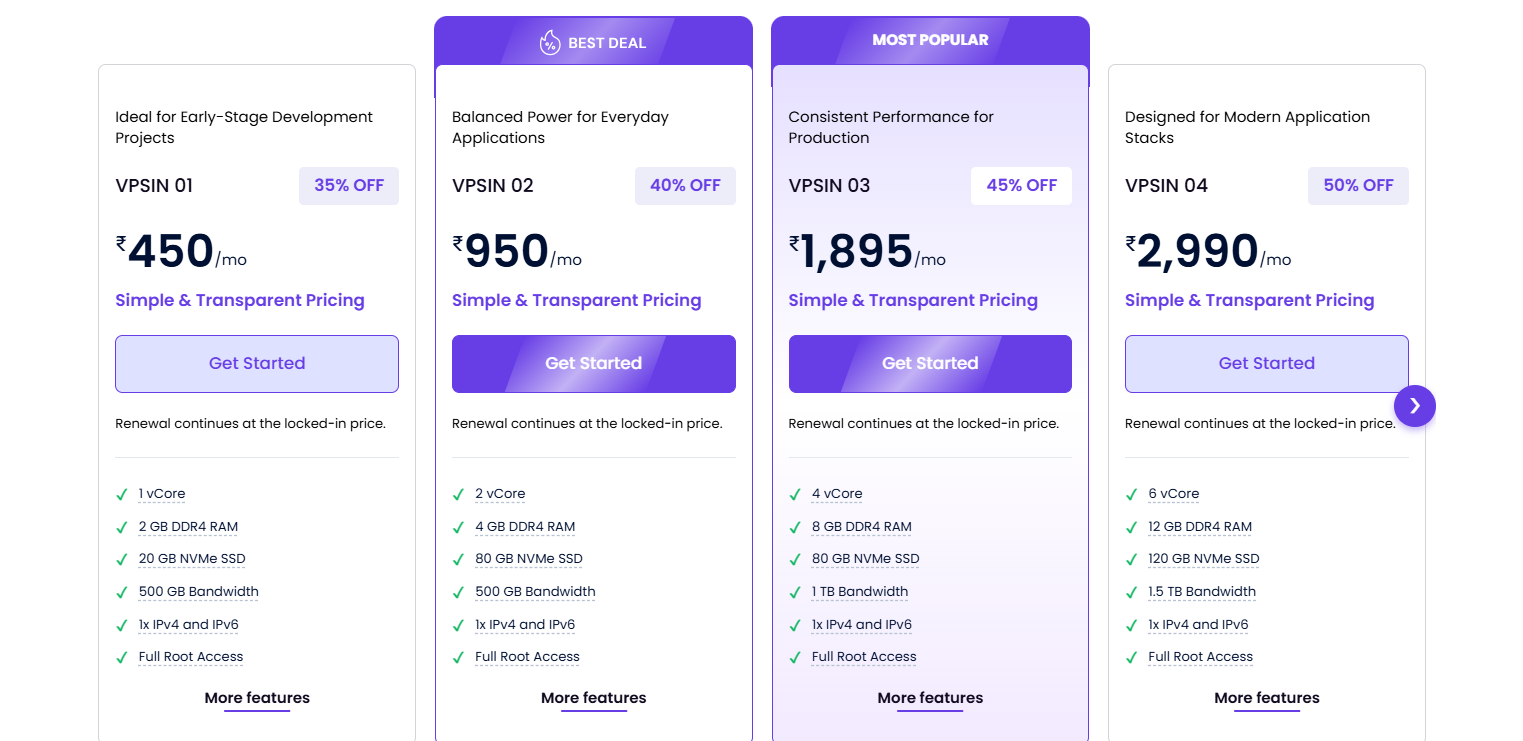The image size is (1523, 741).
Task: Click the 50% OFF badge on VPSIN 04
Action: [x=1358, y=185]
